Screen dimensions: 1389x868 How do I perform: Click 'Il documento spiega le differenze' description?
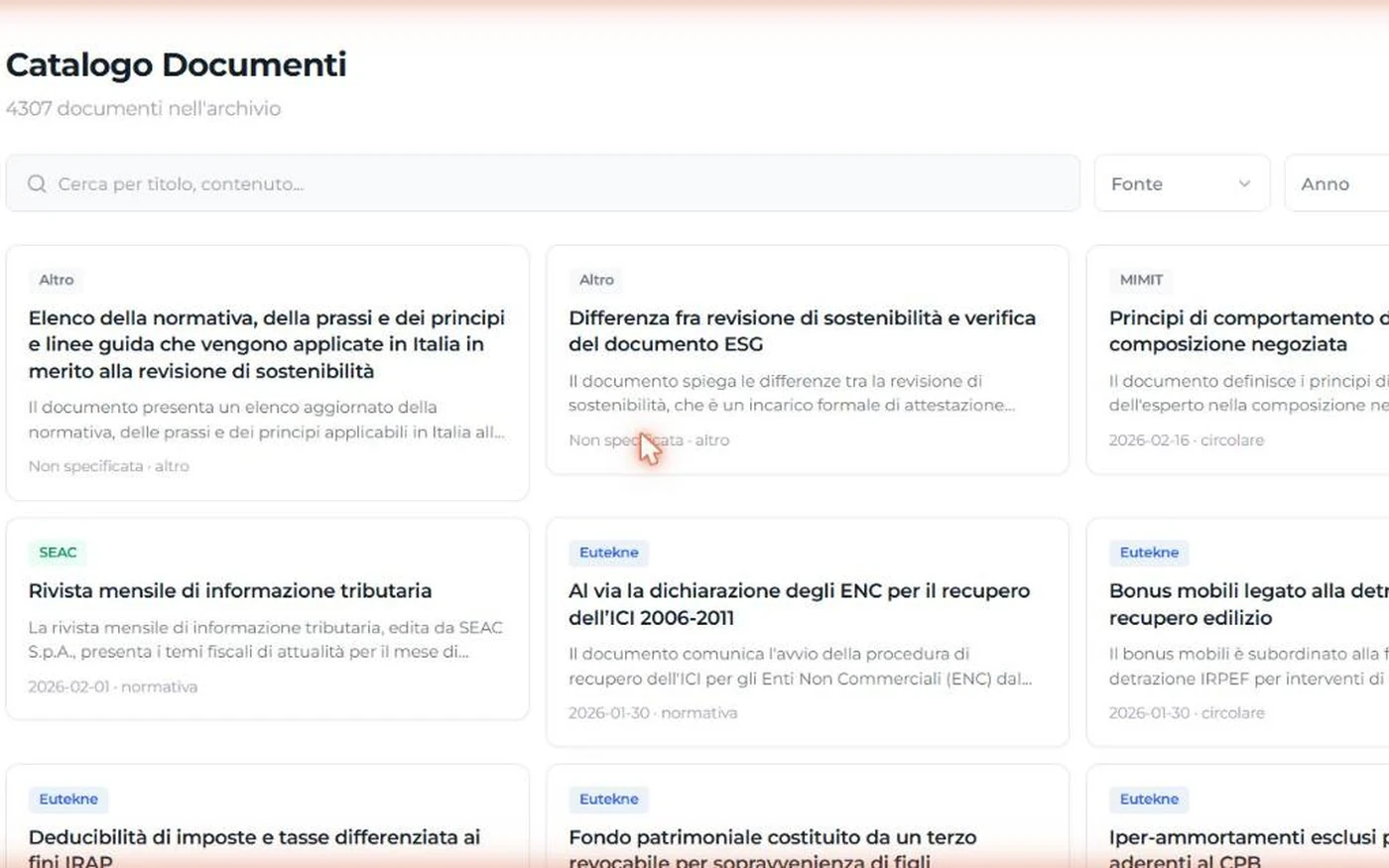pos(792,393)
